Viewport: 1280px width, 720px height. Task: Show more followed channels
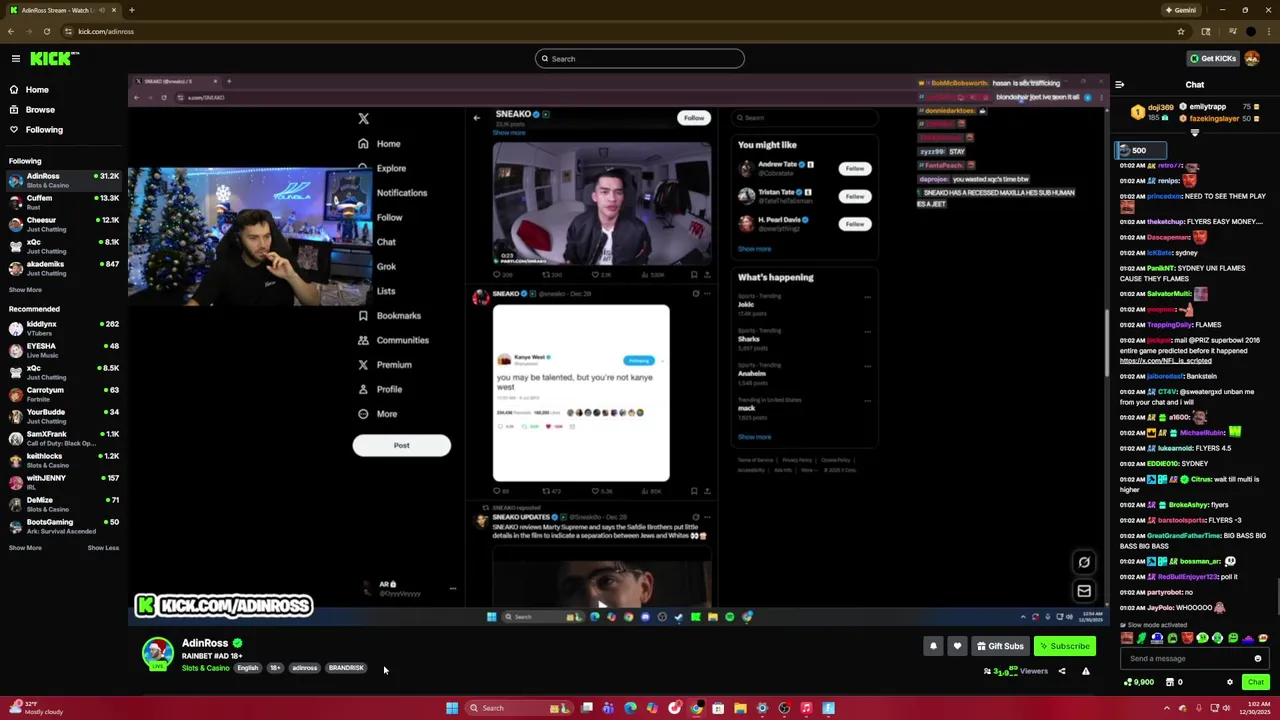(25, 290)
